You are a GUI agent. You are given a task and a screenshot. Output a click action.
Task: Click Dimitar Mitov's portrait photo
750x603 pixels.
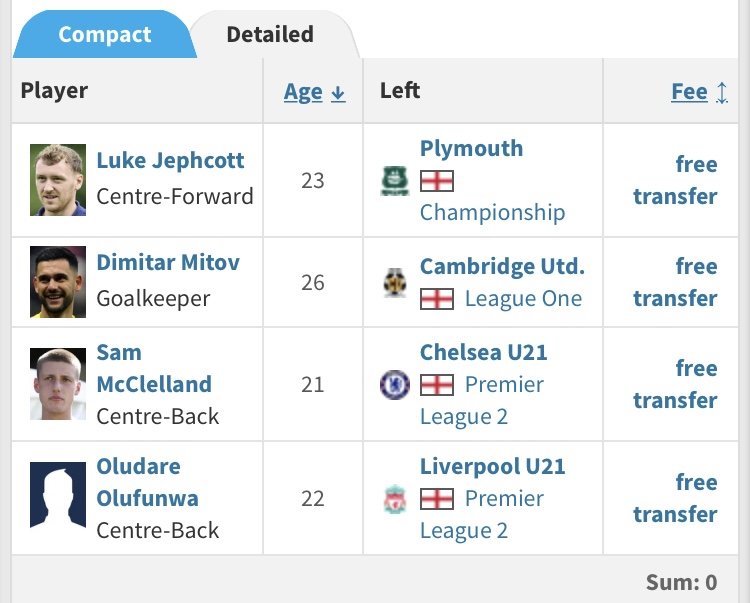point(58,282)
